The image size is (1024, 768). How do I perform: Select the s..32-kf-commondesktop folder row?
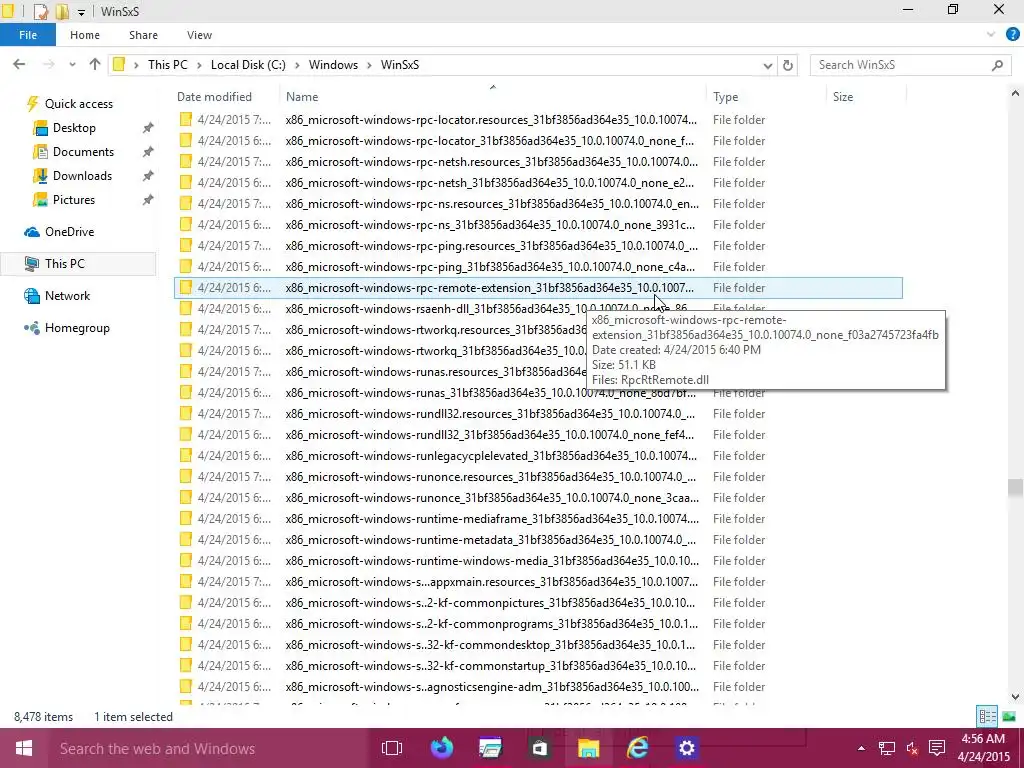pos(538,645)
